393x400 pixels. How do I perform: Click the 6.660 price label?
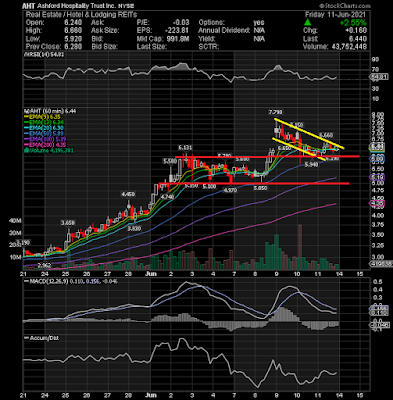click(x=326, y=135)
